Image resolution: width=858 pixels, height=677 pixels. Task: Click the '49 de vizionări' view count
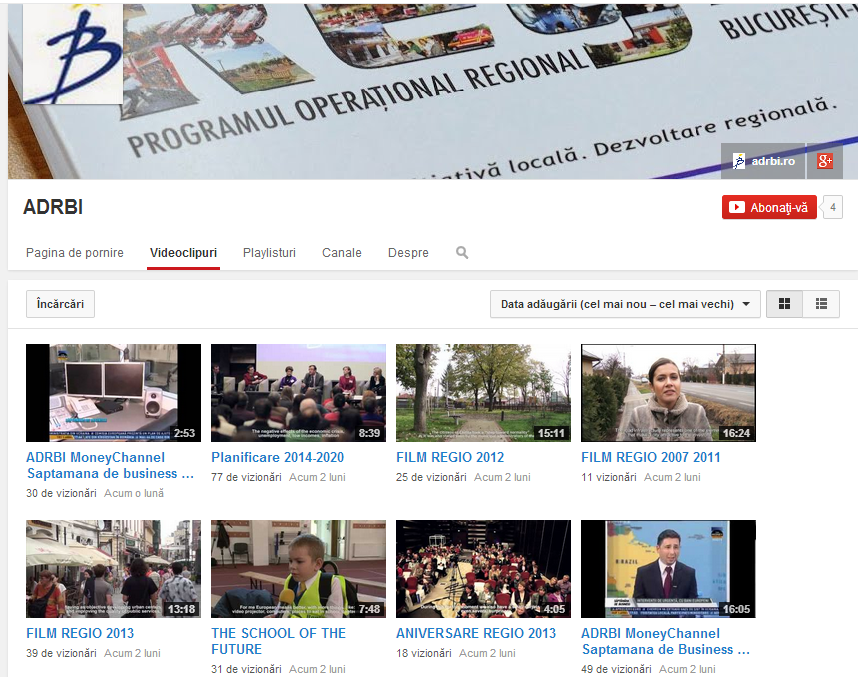pos(616,669)
